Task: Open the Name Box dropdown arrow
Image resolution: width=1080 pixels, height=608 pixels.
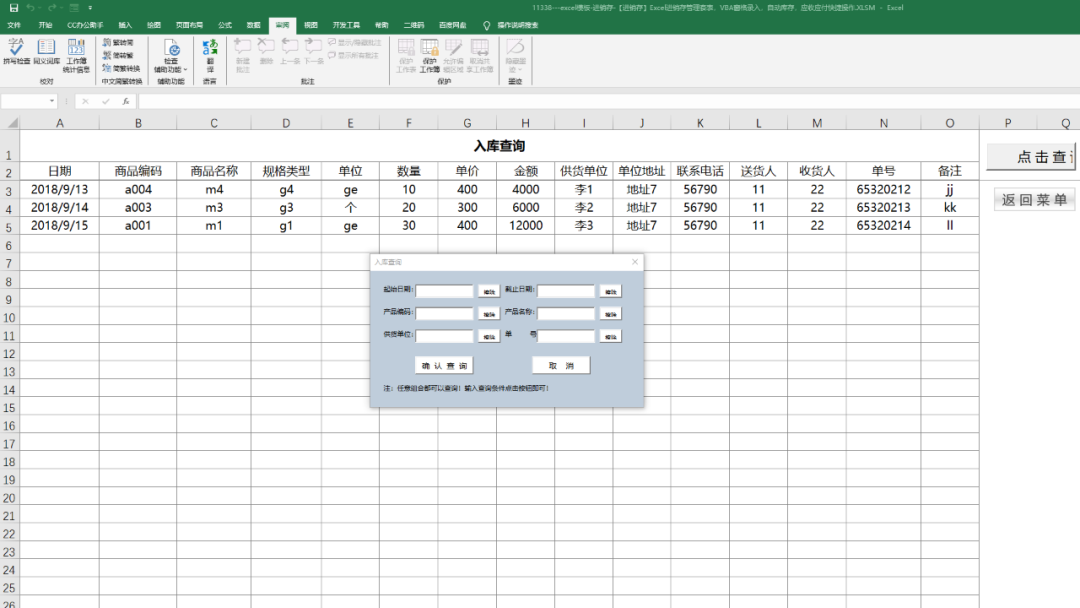Action: click(52, 101)
